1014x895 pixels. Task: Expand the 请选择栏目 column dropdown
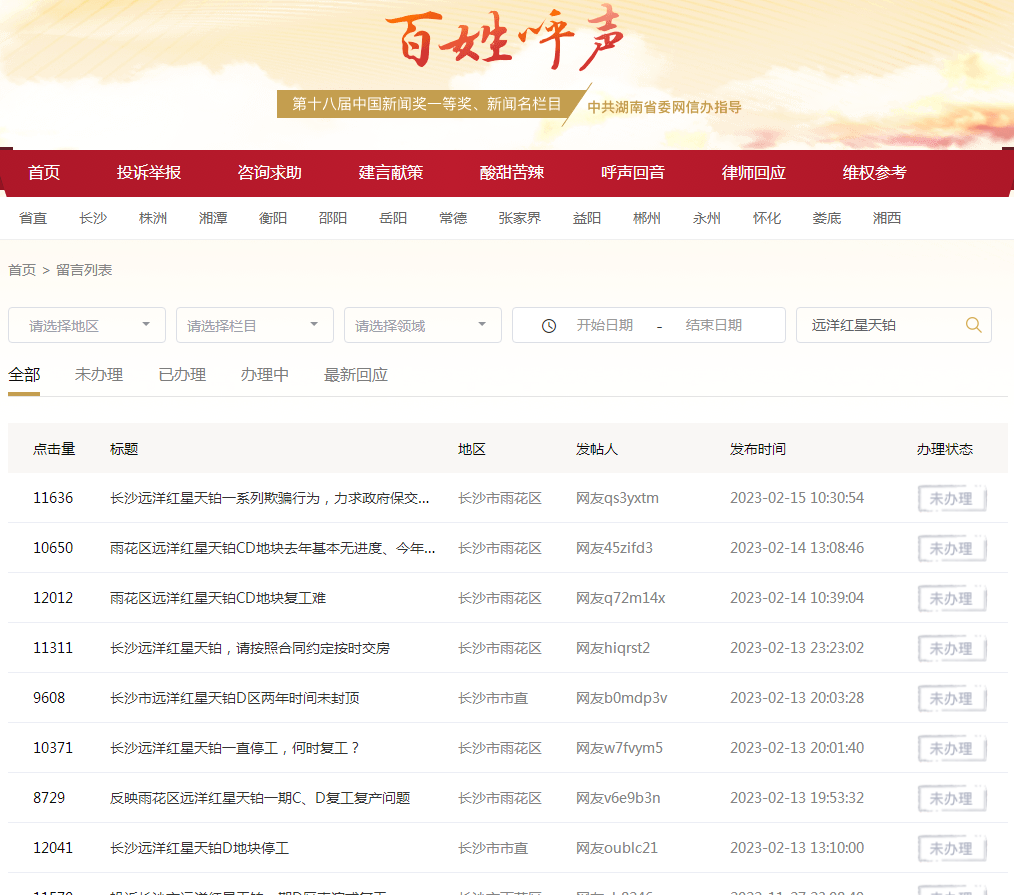[255, 326]
